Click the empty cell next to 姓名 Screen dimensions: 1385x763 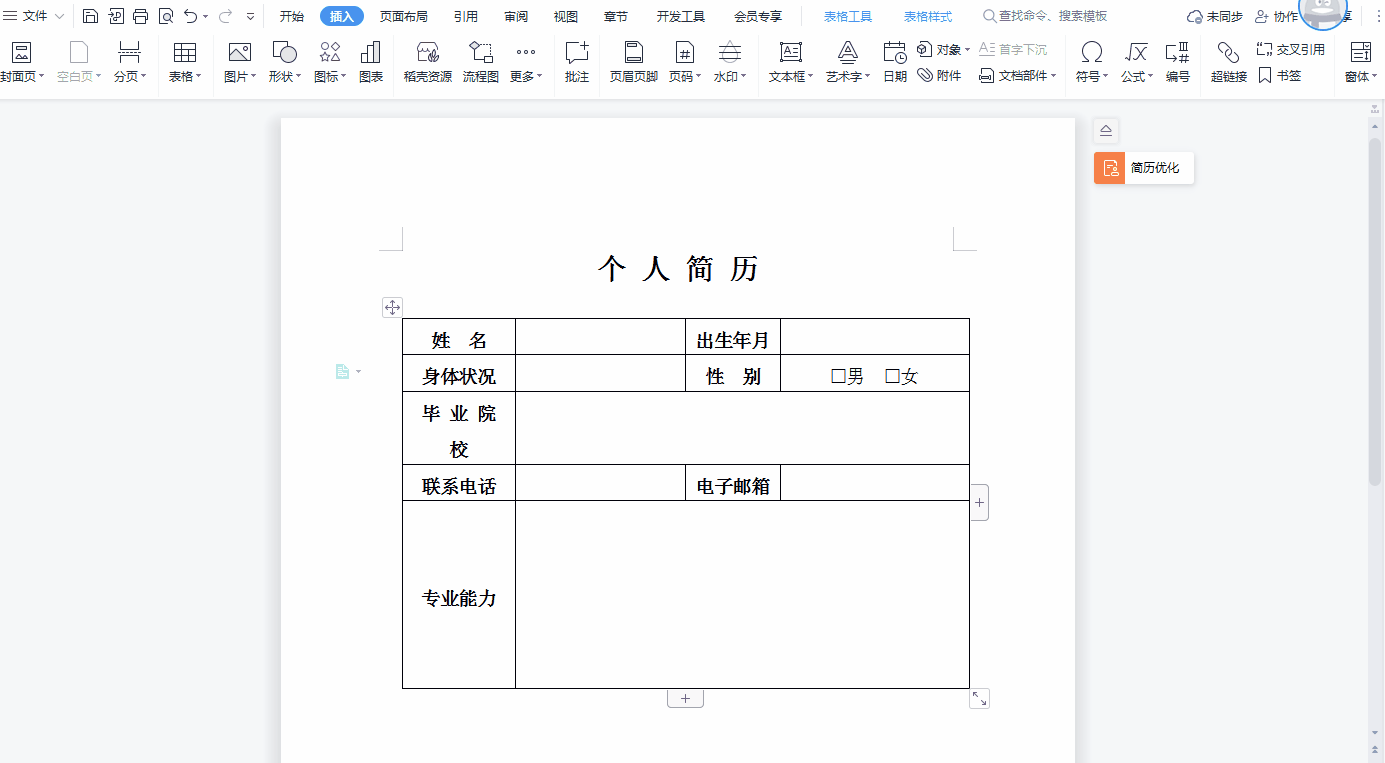(600, 337)
